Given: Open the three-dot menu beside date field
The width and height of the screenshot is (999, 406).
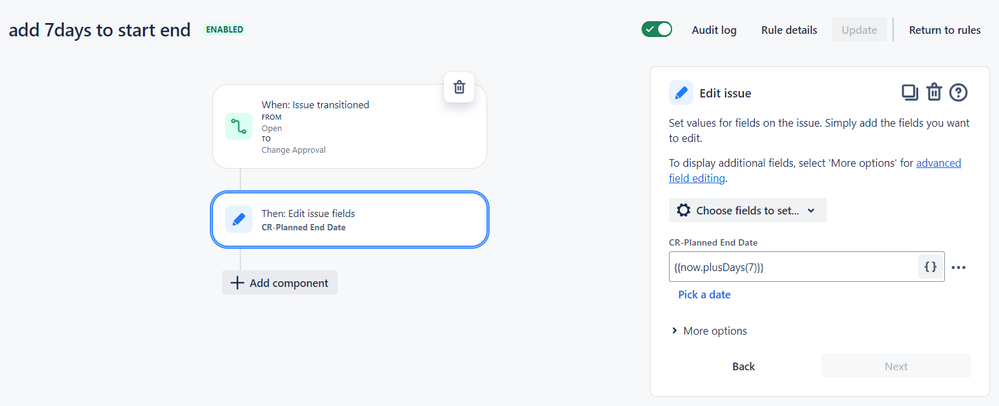Looking at the screenshot, I should tap(959, 267).
